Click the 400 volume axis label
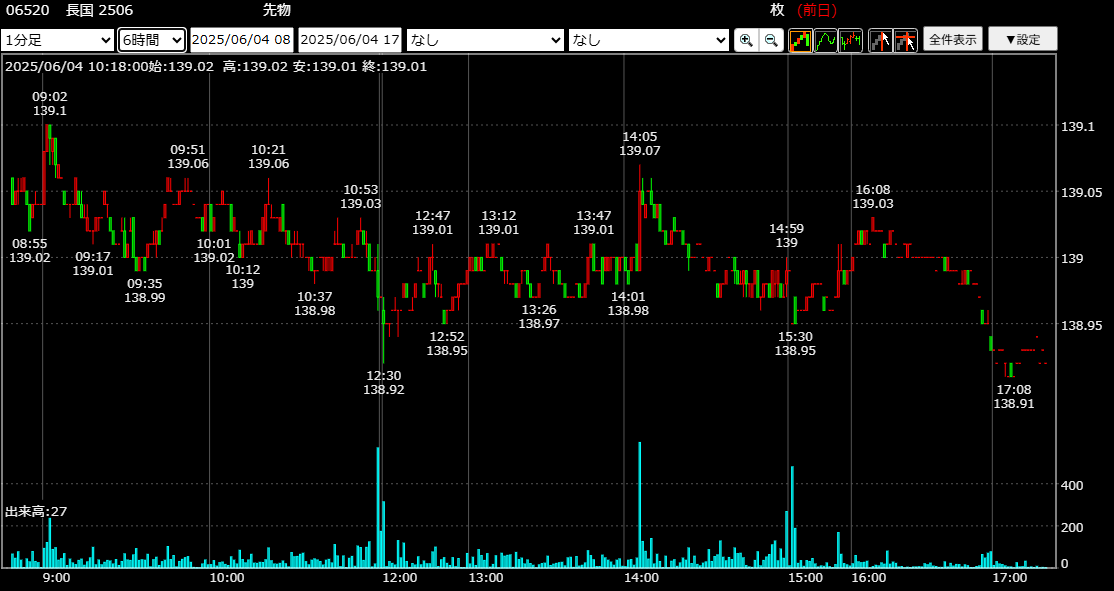Viewport: 1114px width, 591px height. pyautogui.click(x=1071, y=485)
